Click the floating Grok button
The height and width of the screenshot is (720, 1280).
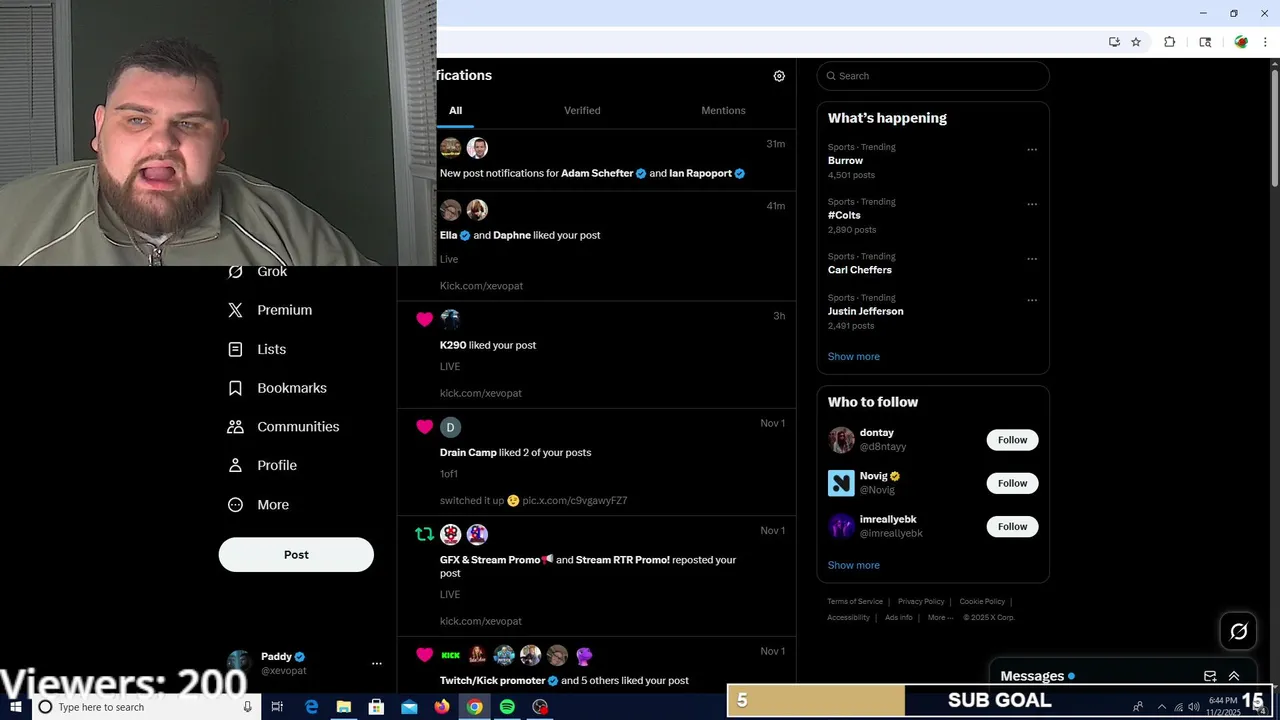pos(1238,631)
